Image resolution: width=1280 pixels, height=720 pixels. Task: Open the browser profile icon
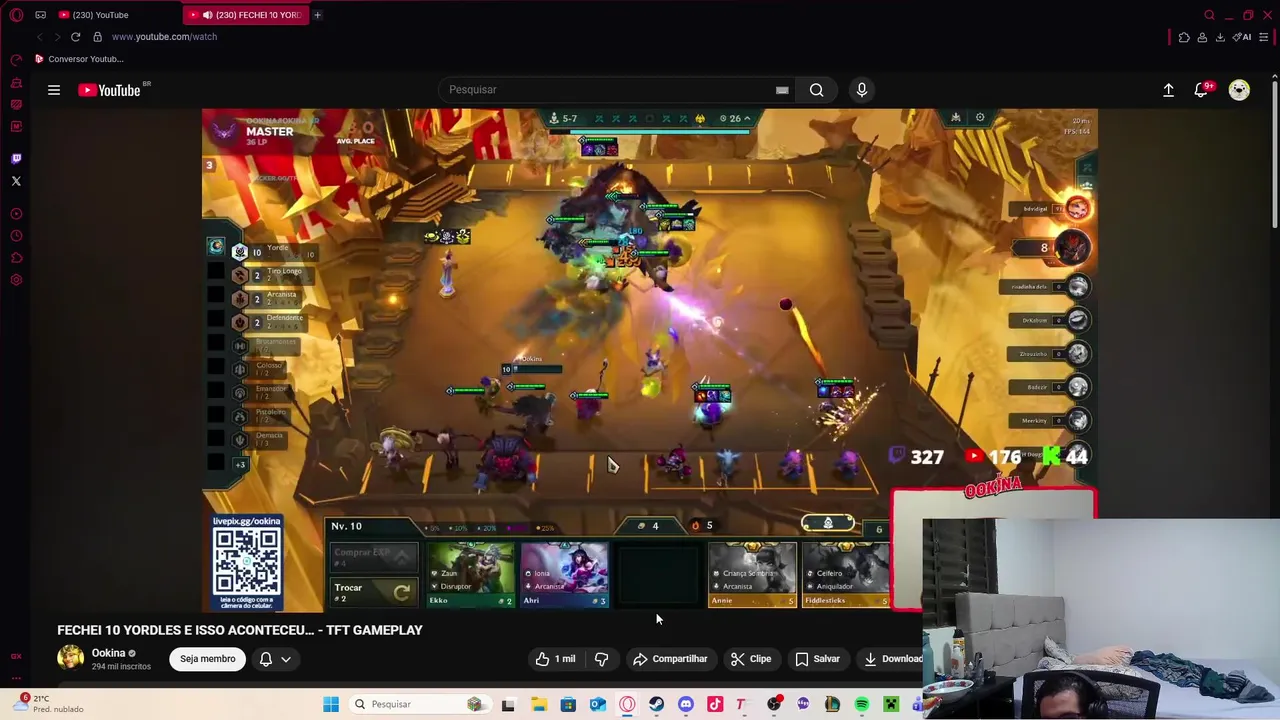tap(1202, 37)
